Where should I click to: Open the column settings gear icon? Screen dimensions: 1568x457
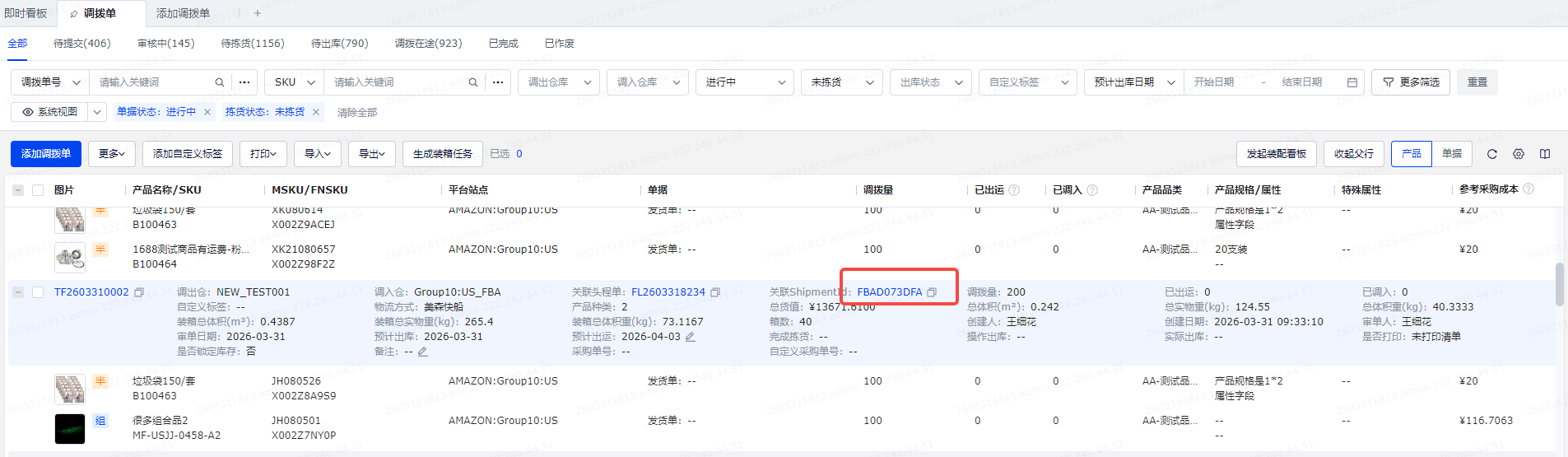tap(1519, 154)
